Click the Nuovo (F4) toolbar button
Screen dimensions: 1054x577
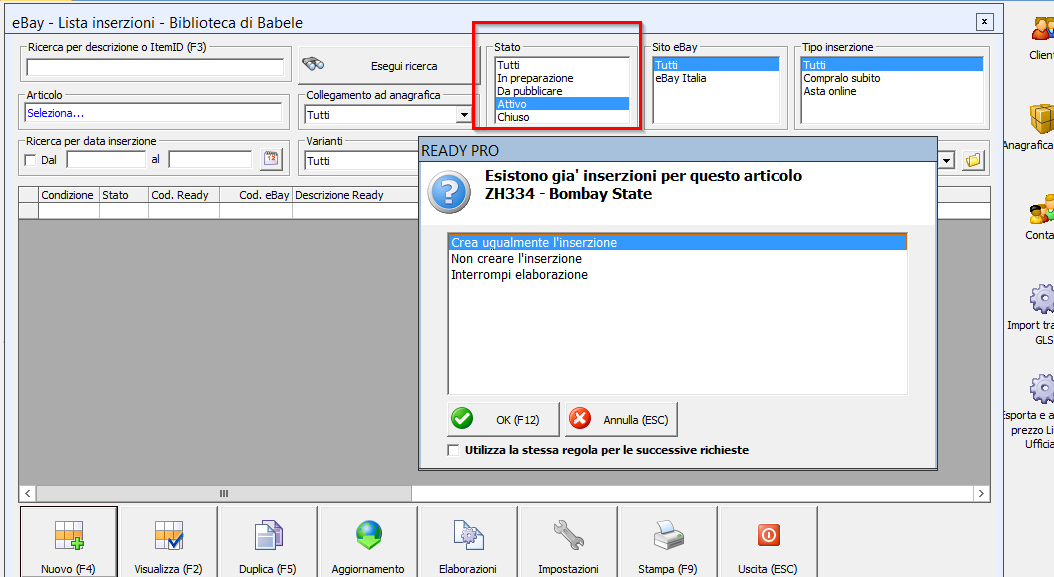tap(69, 542)
